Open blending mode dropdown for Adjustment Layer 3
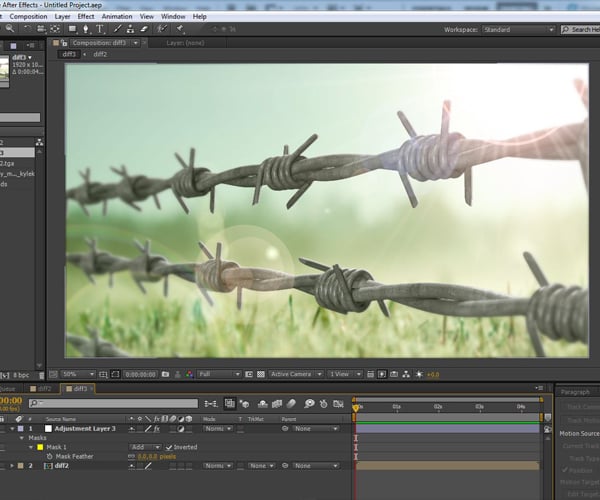Screen dimensions: 600x500 [x=218, y=428]
